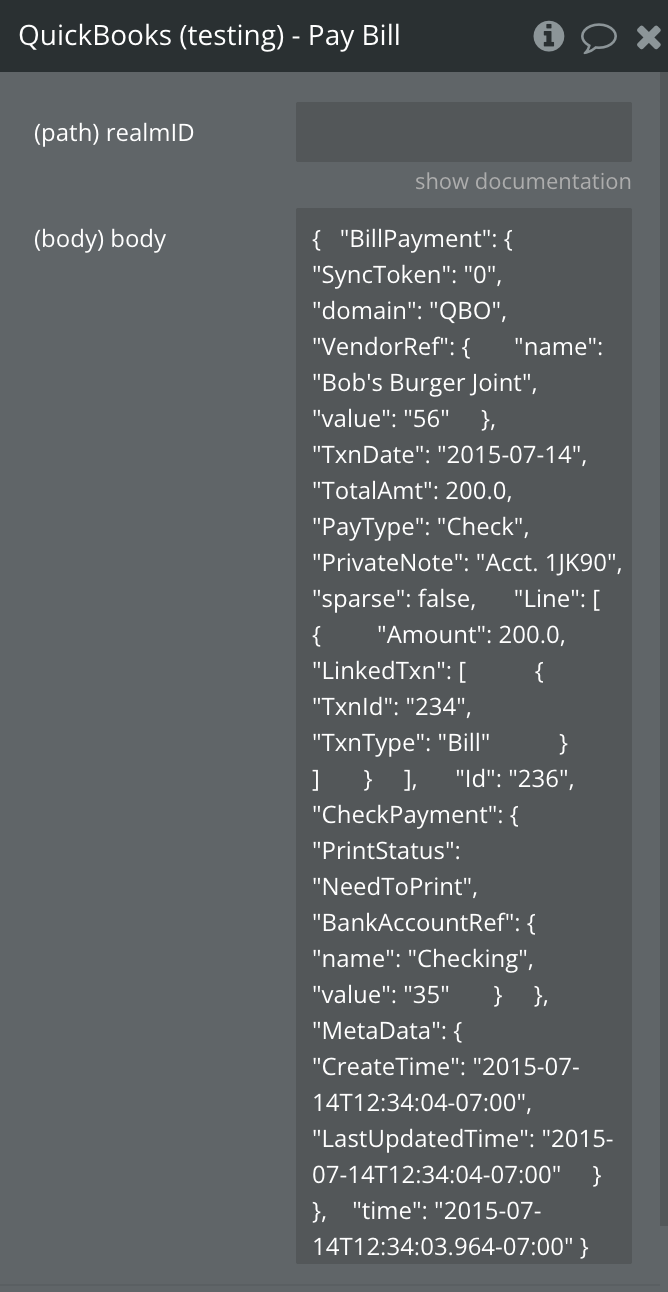The width and height of the screenshot is (668, 1292).
Task: Place the cursor on "BillPayment" in the body field
Action: [x=411, y=239]
